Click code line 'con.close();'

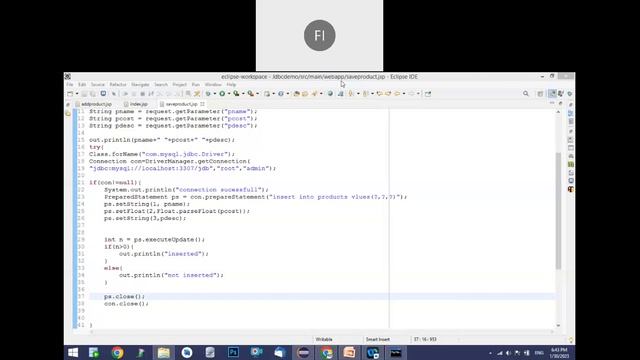126,304
